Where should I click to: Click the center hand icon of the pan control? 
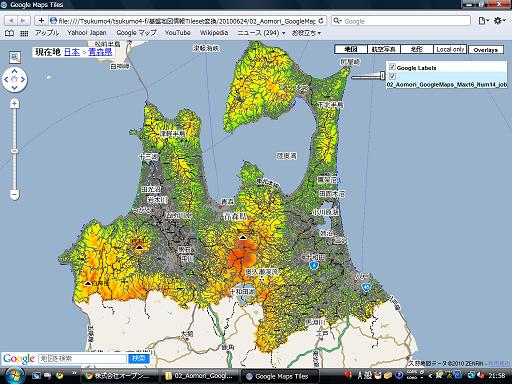click(x=14, y=79)
